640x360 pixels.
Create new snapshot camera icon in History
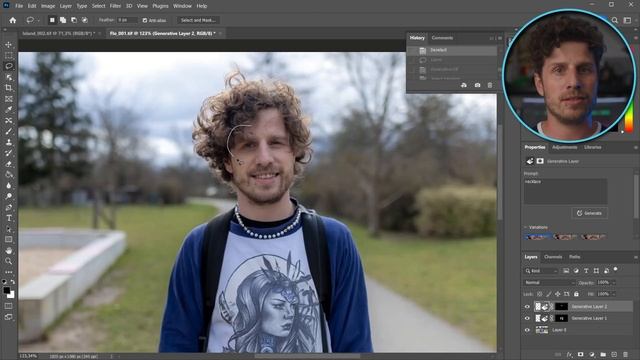477,85
